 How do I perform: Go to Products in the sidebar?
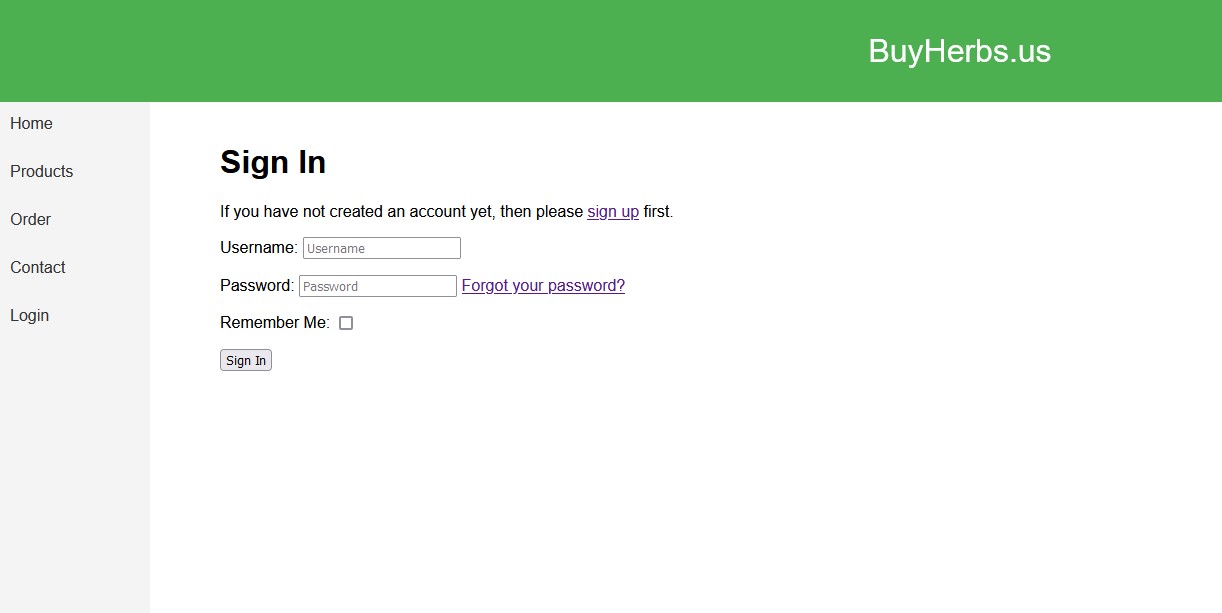[41, 172]
